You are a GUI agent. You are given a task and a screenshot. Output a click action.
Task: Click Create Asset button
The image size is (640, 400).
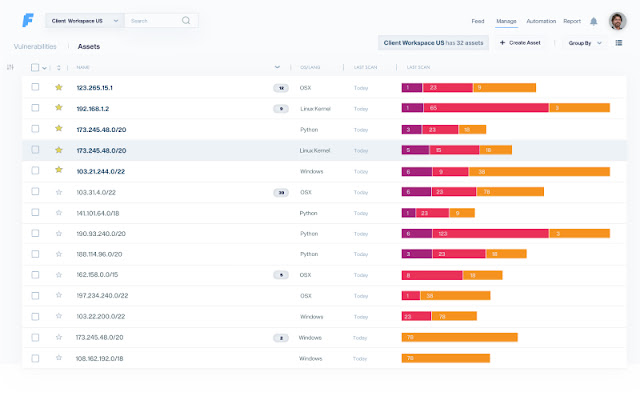click(520, 43)
